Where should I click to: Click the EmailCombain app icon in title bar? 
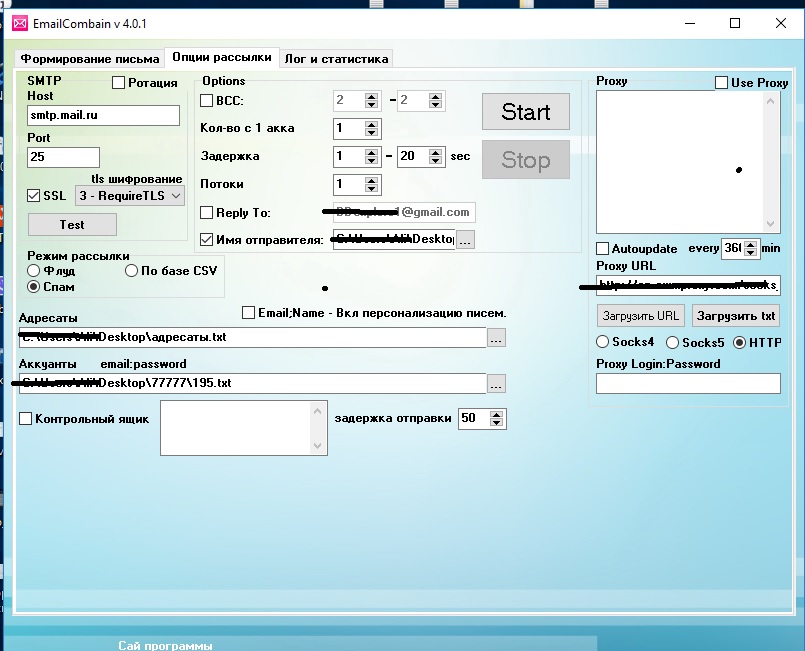coord(20,24)
